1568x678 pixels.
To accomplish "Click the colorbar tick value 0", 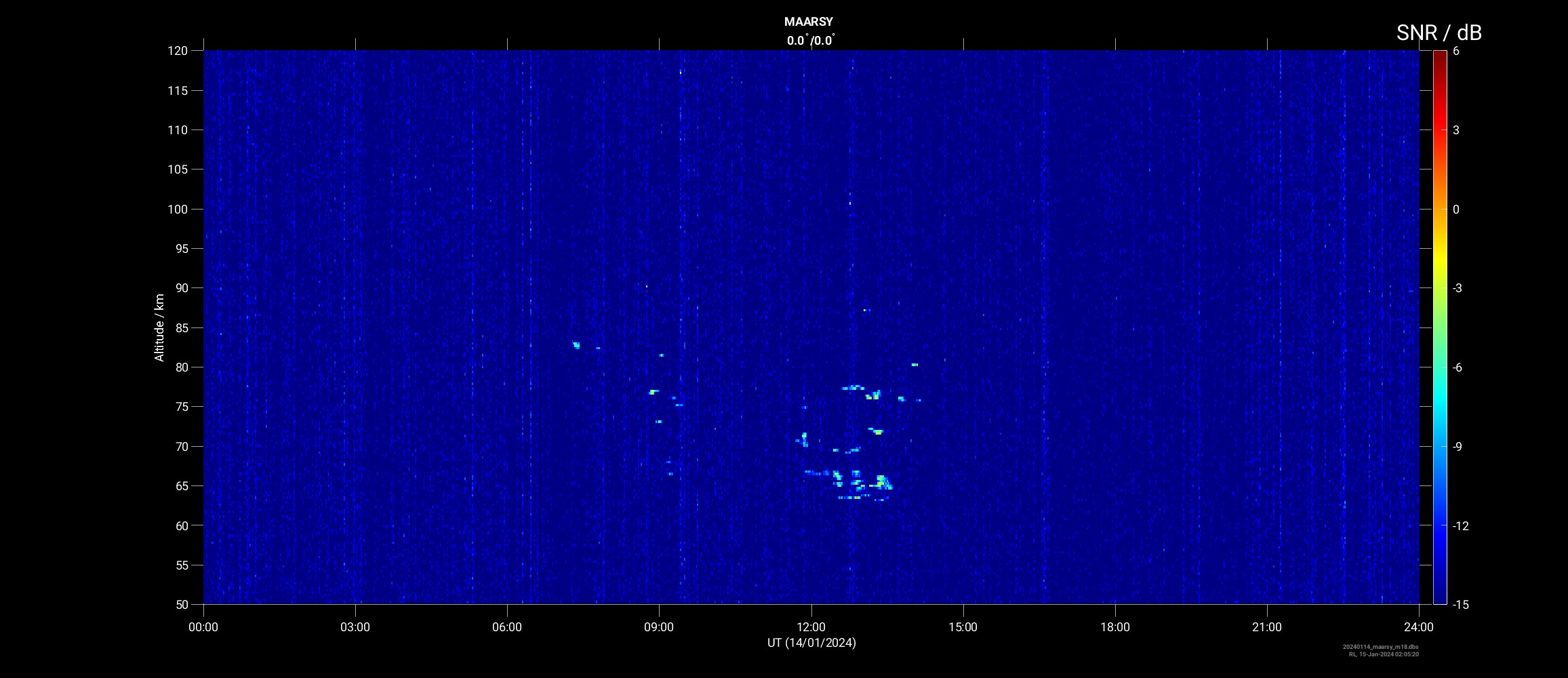I will click(x=1456, y=210).
